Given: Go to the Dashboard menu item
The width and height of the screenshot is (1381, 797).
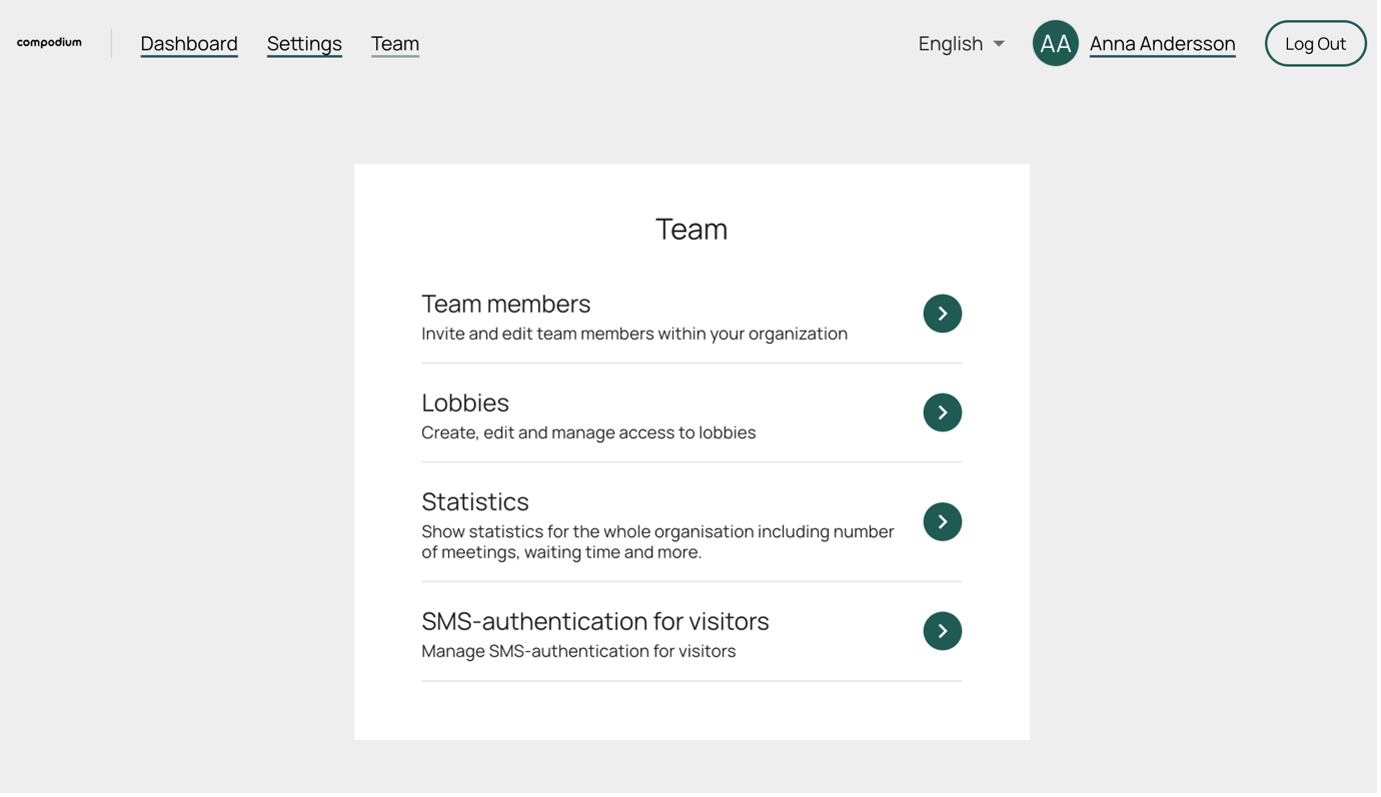Looking at the screenshot, I should [x=189, y=44].
